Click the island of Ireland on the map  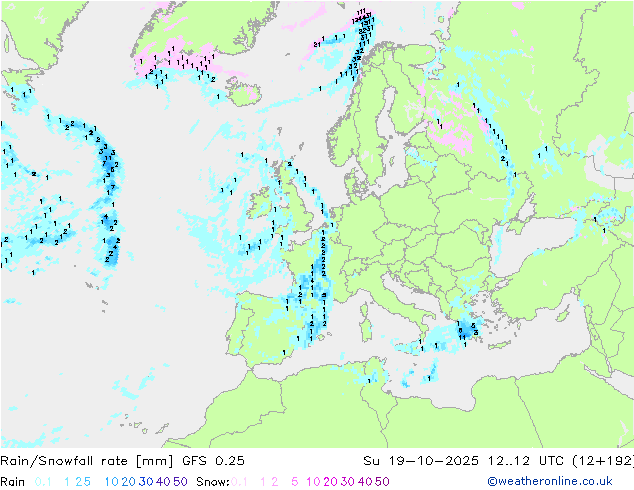[260, 203]
